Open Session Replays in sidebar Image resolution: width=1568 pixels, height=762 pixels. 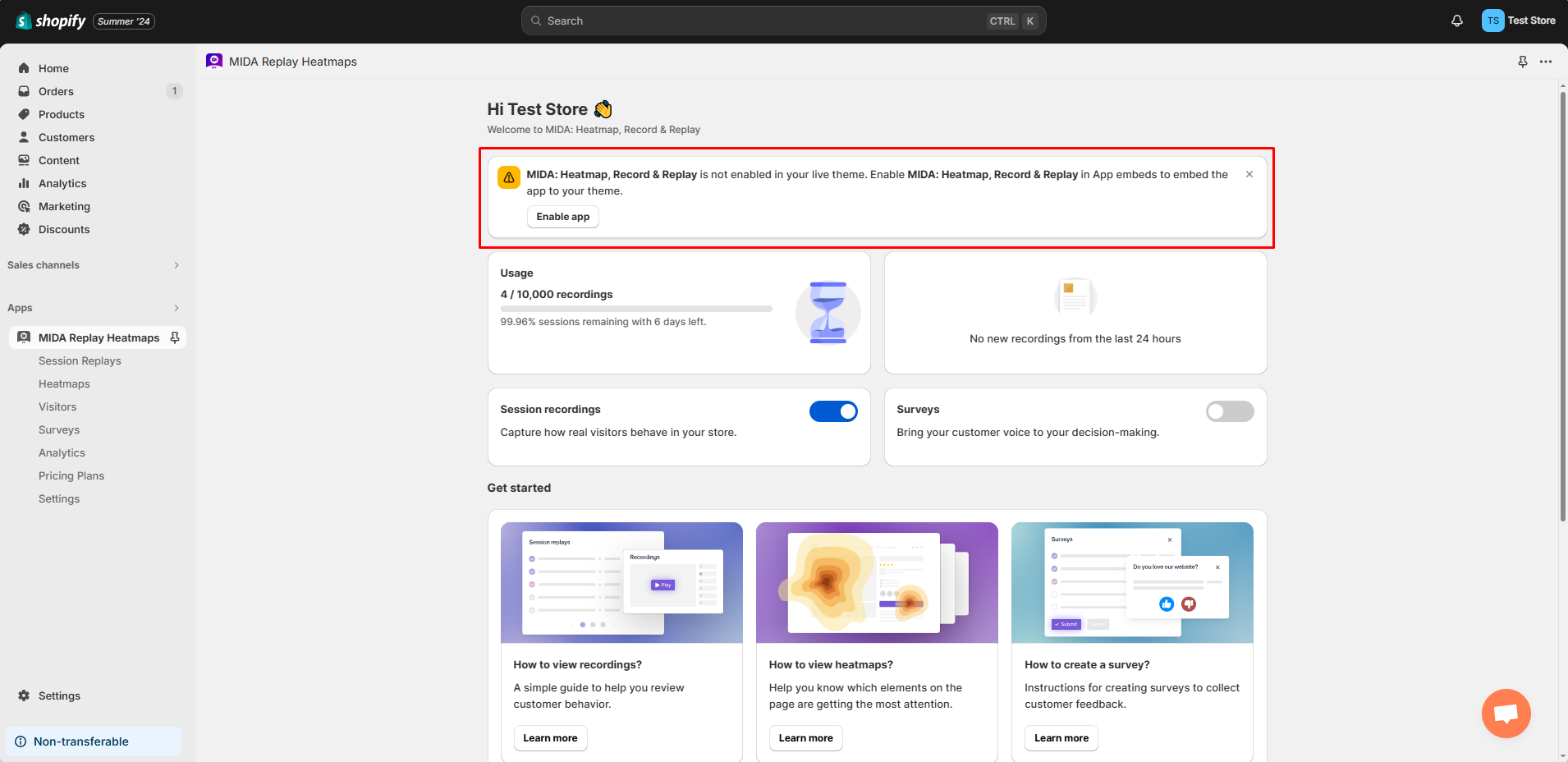[80, 360]
